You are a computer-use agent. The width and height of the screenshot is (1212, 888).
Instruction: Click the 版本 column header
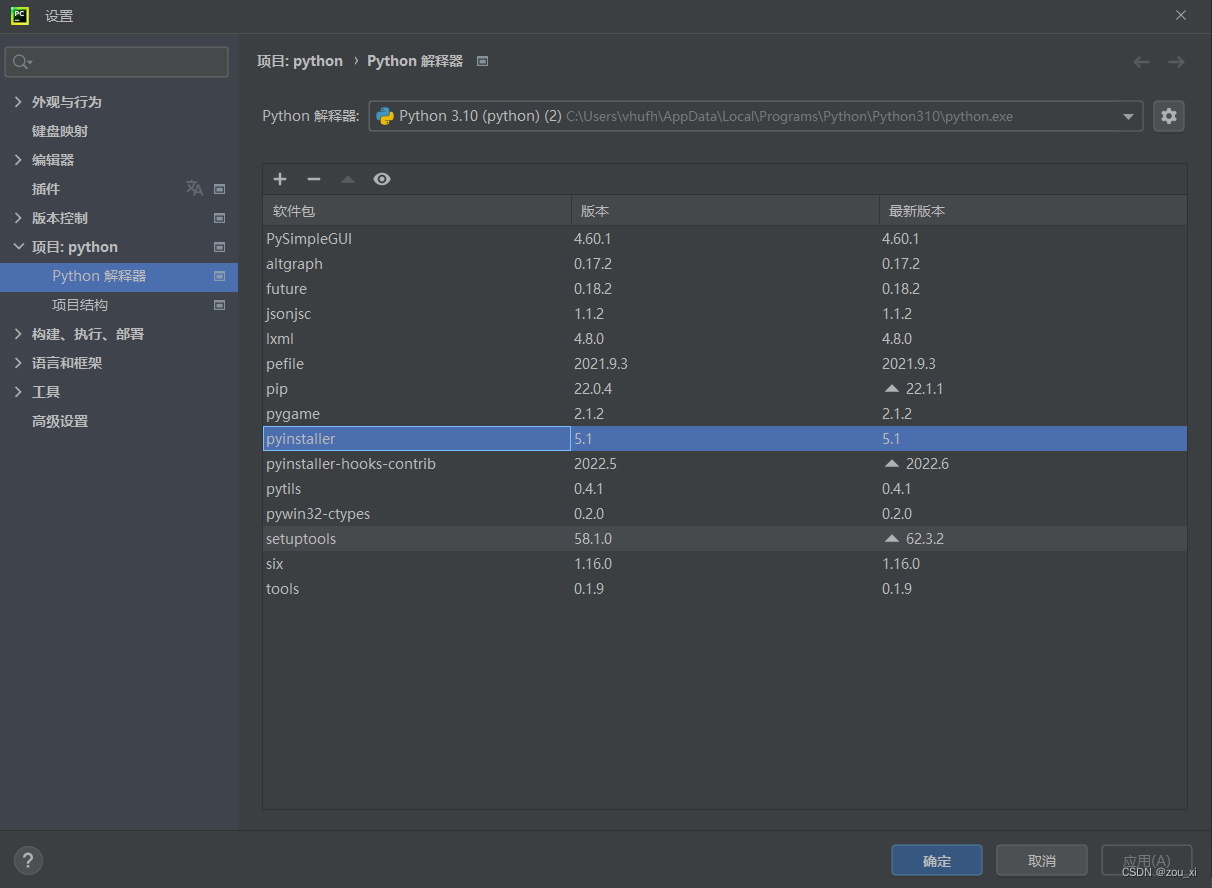[x=725, y=211]
